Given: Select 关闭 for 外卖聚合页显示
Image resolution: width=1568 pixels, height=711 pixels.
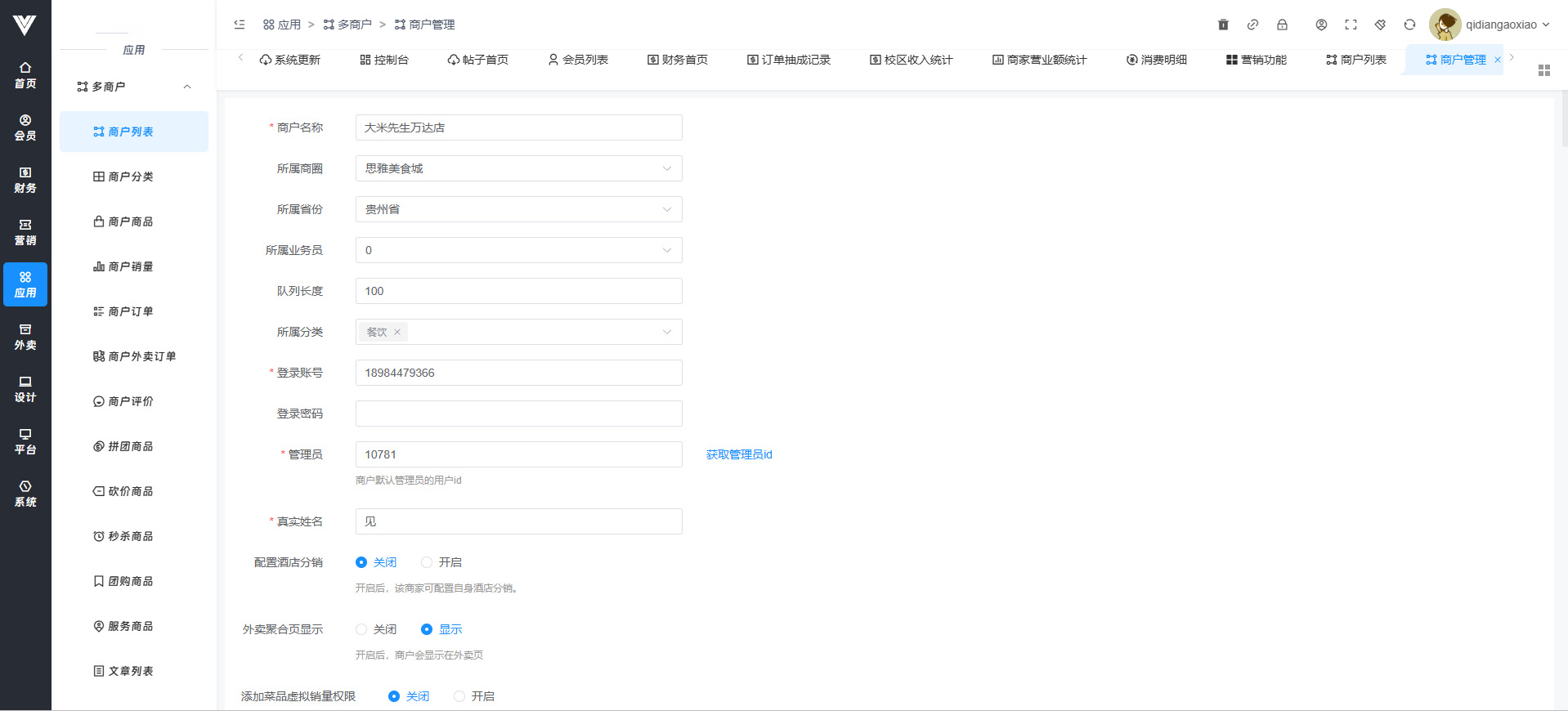Looking at the screenshot, I should 361,629.
